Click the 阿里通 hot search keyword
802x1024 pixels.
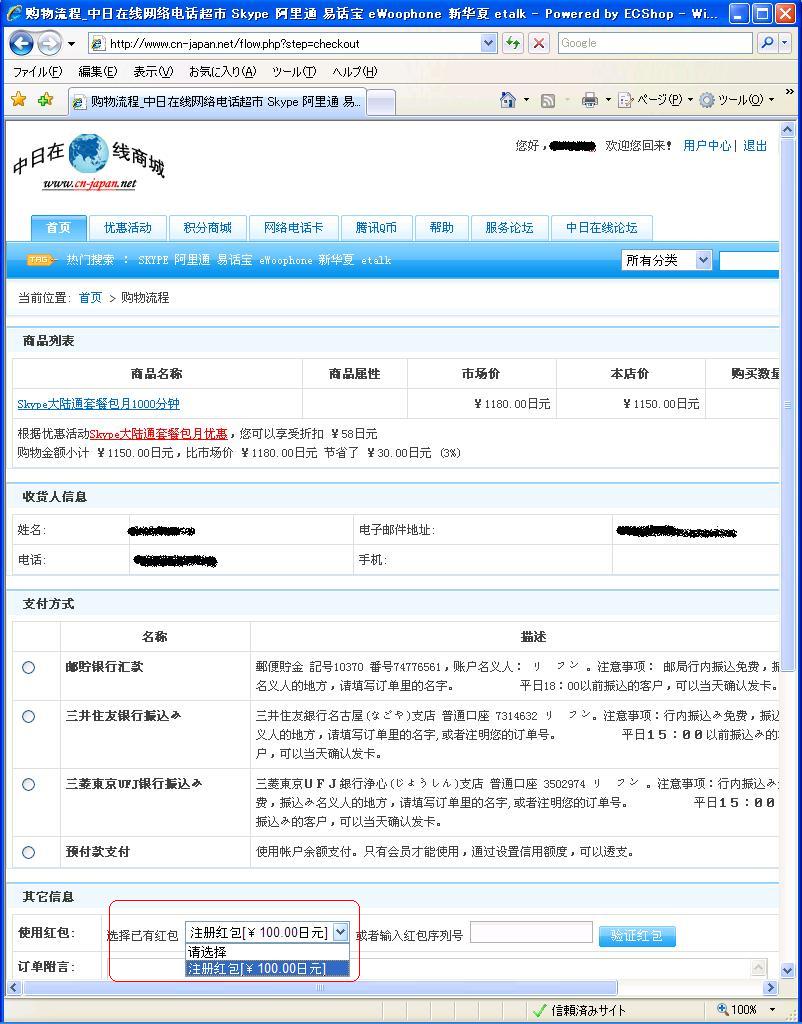192,260
